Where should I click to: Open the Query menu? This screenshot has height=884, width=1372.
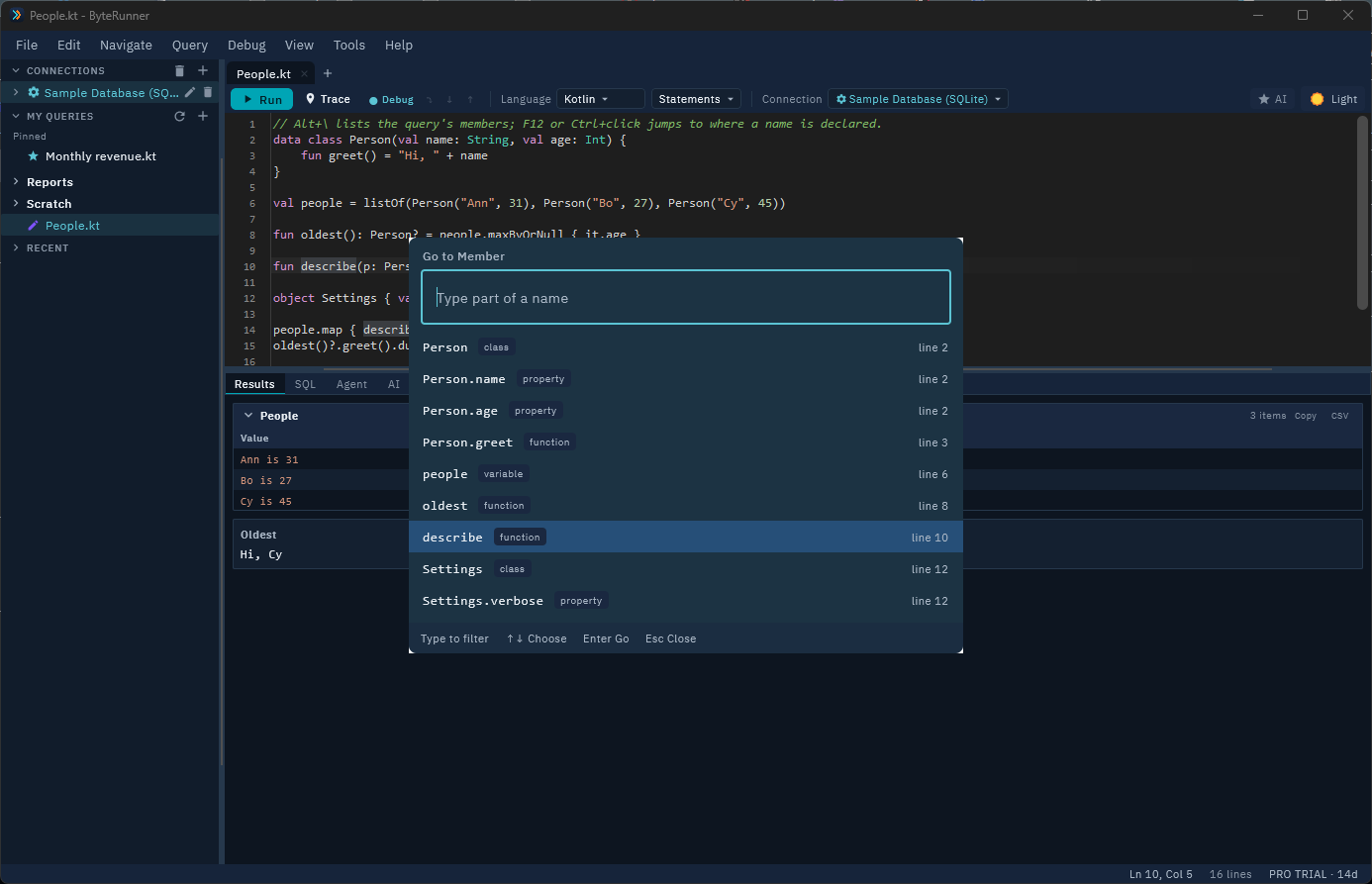[190, 45]
